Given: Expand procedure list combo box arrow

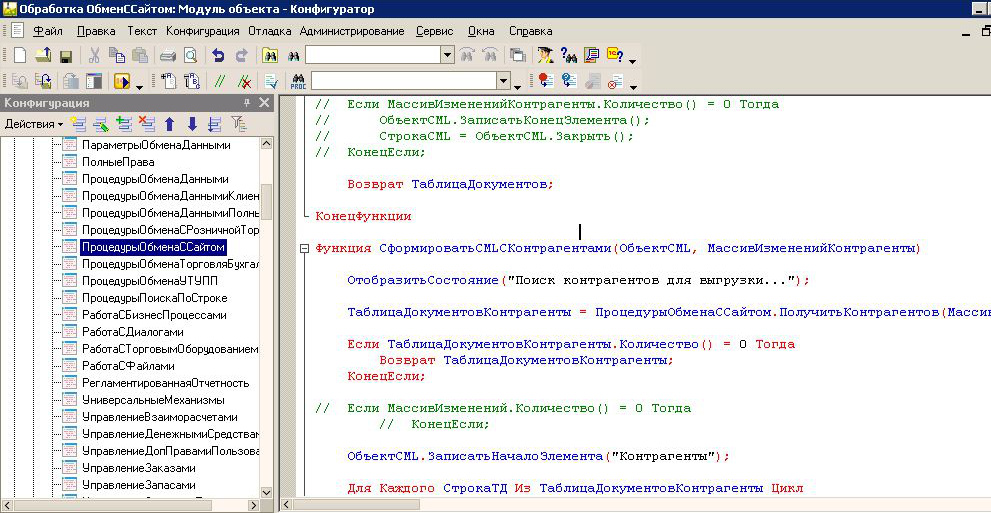Looking at the screenshot, I should [504, 81].
